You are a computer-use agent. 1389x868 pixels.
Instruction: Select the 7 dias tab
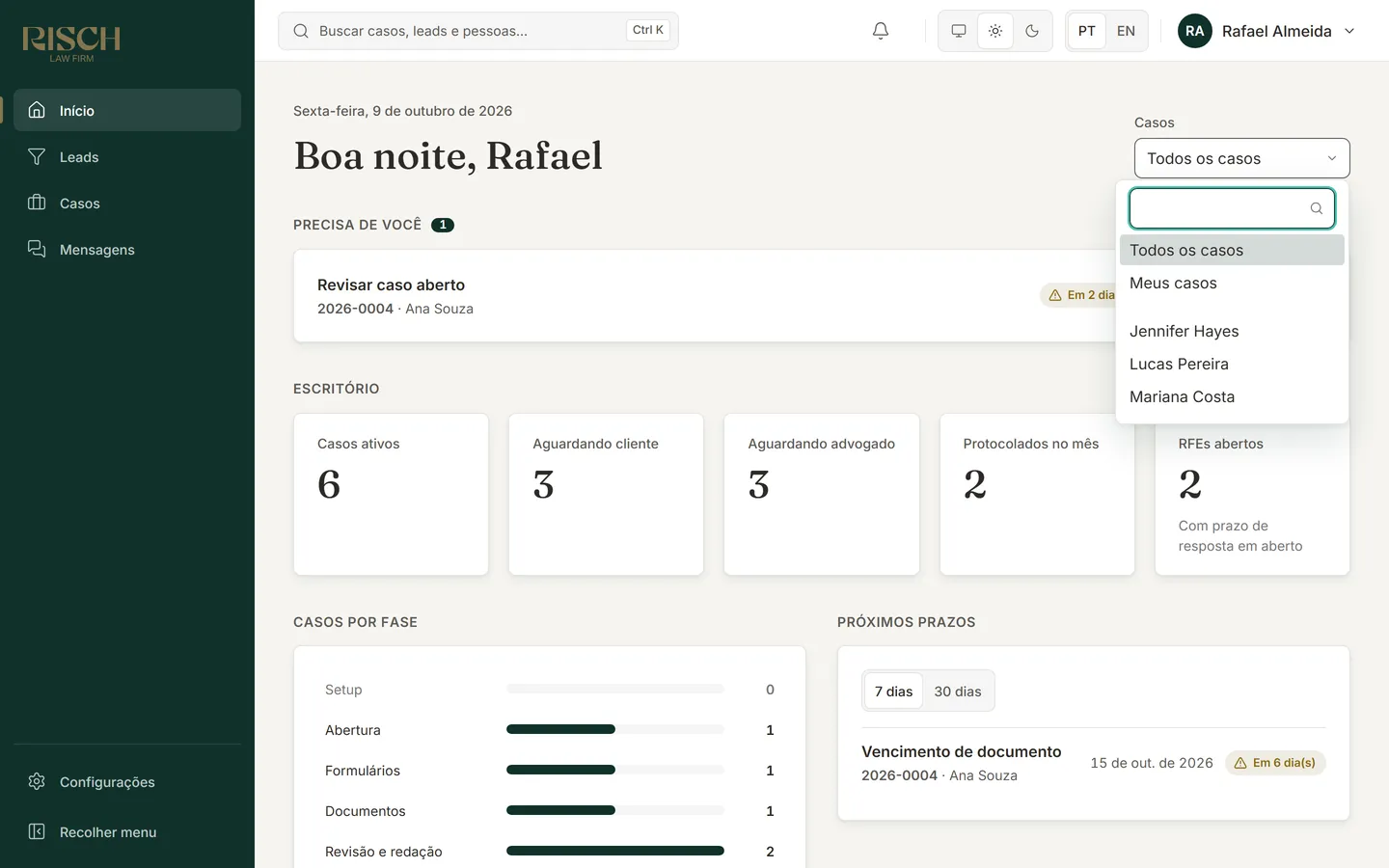[x=893, y=692]
